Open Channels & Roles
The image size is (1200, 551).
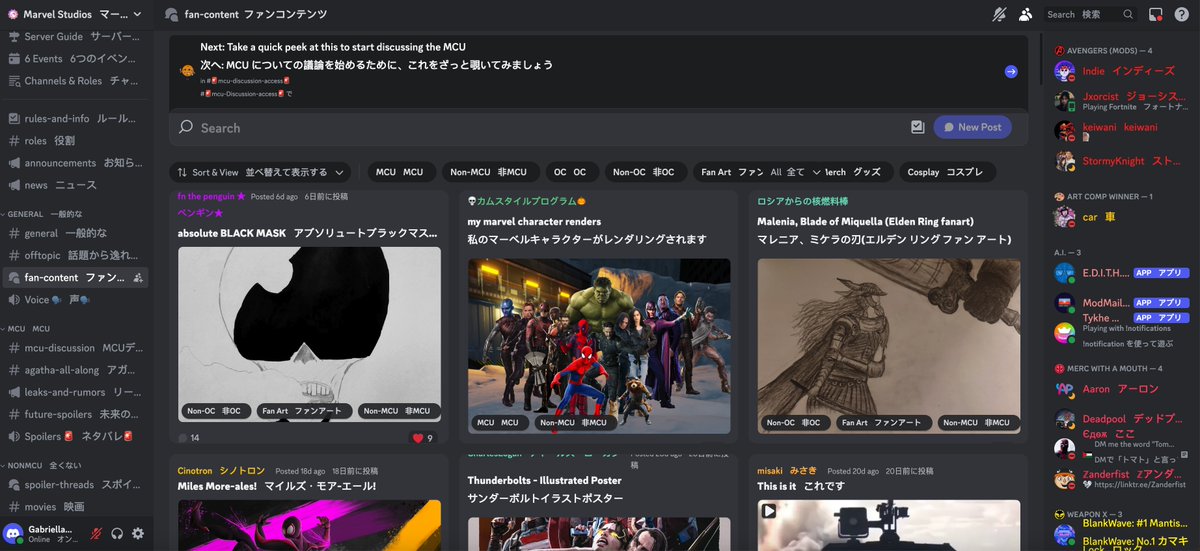pos(74,81)
